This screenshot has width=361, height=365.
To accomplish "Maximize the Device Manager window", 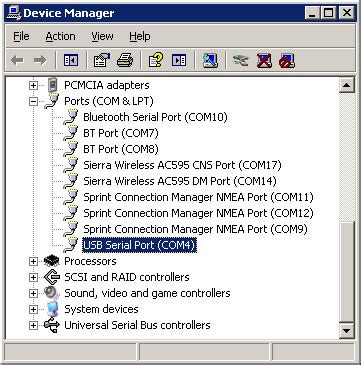I will coord(329,13).
